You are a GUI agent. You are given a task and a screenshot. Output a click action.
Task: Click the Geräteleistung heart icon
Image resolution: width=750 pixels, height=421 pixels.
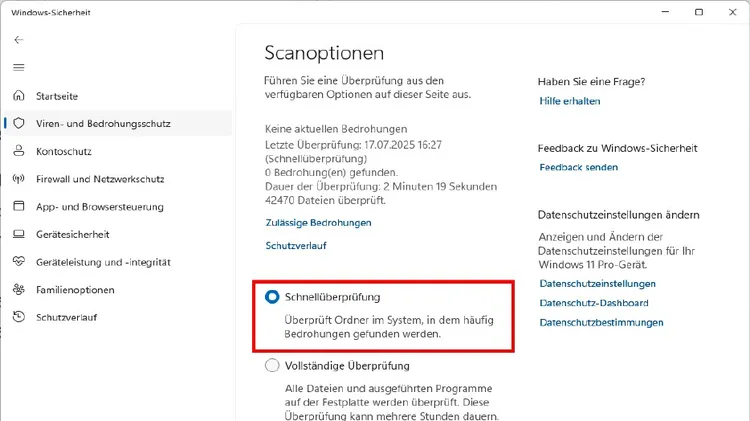click(19, 262)
